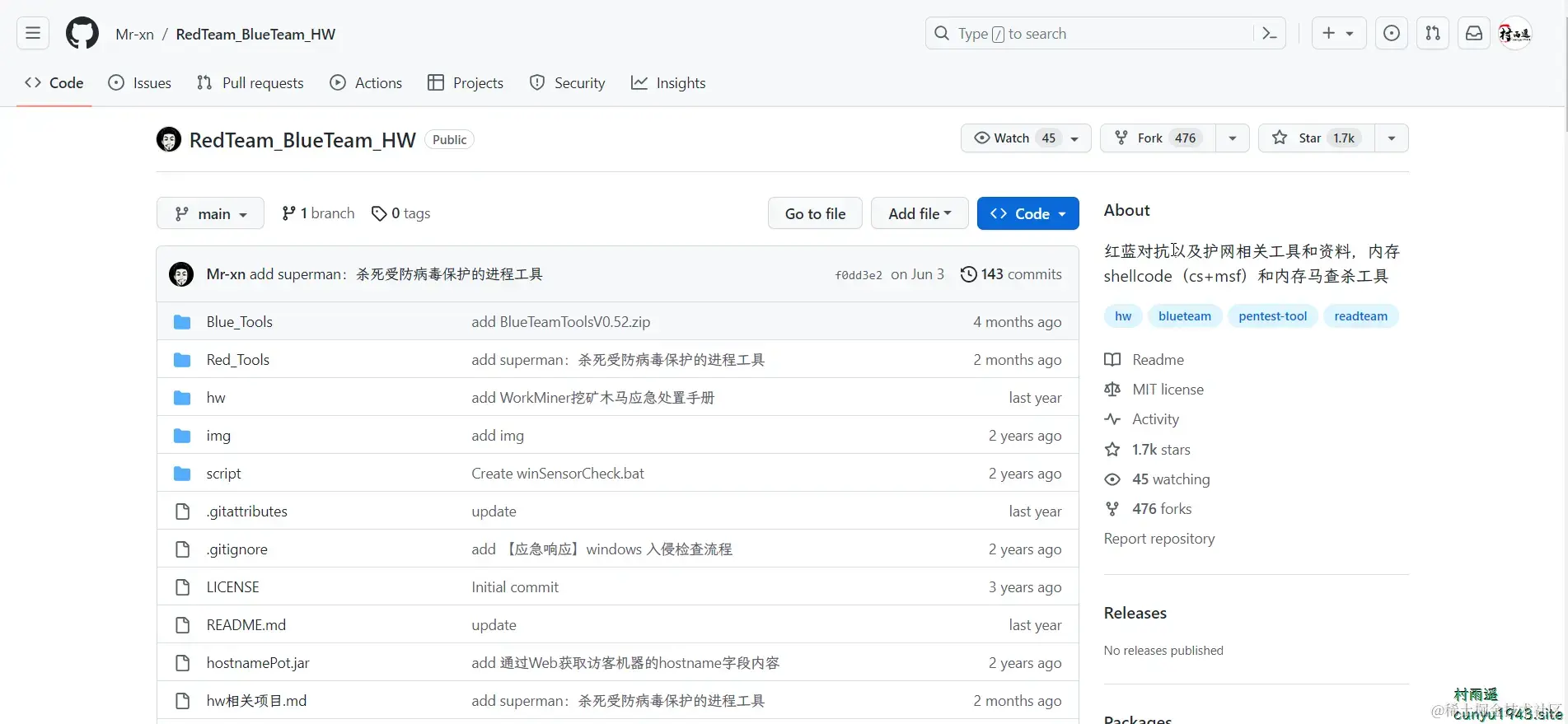Open the Star lists dropdown arrow

coord(1392,138)
